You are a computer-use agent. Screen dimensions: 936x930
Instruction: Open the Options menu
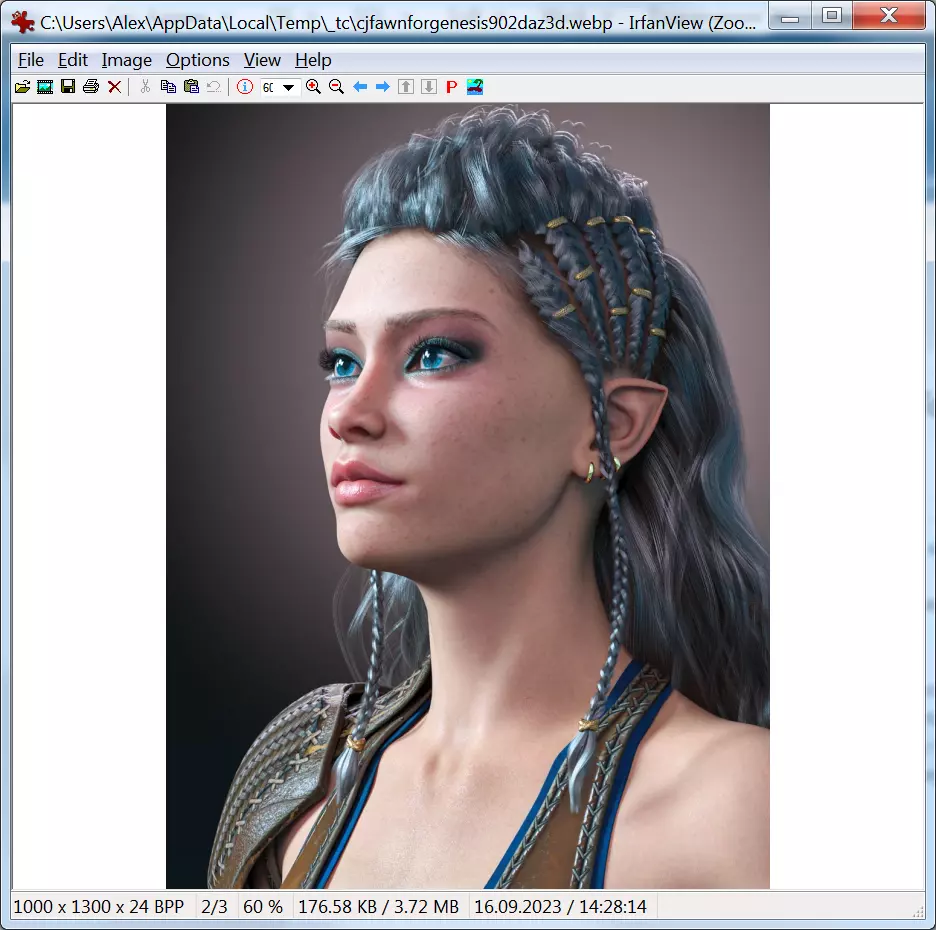(198, 60)
